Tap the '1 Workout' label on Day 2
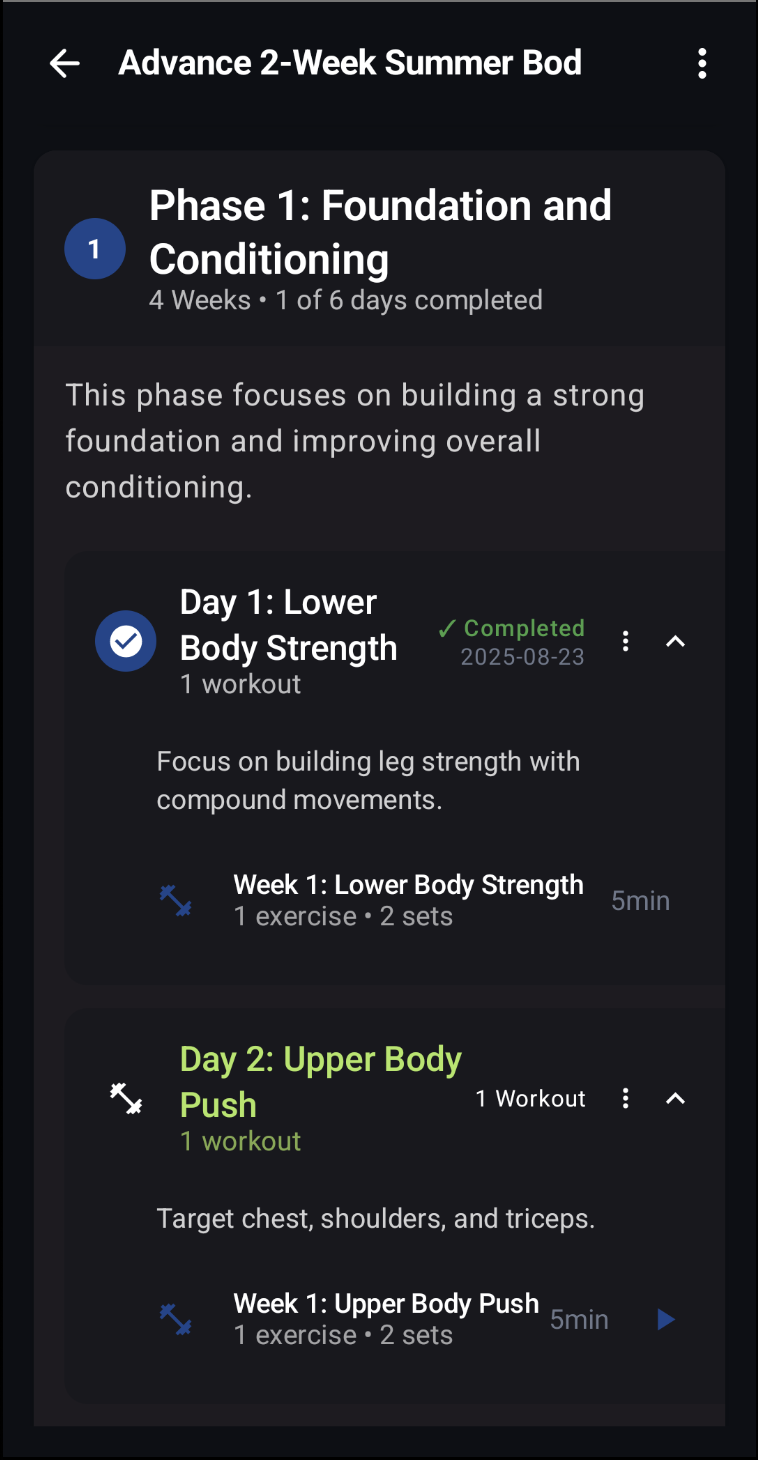 pos(531,1099)
